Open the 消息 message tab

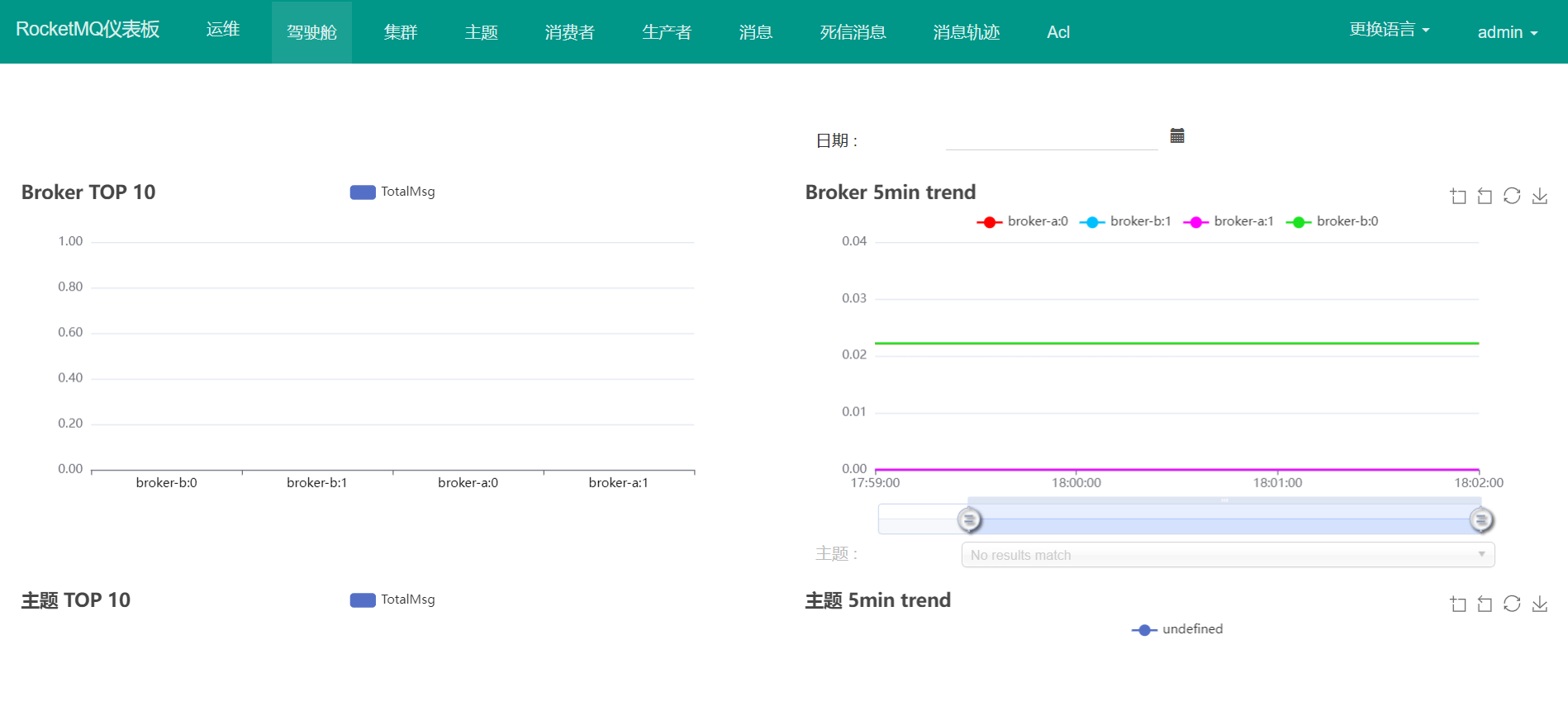(756, 32)
